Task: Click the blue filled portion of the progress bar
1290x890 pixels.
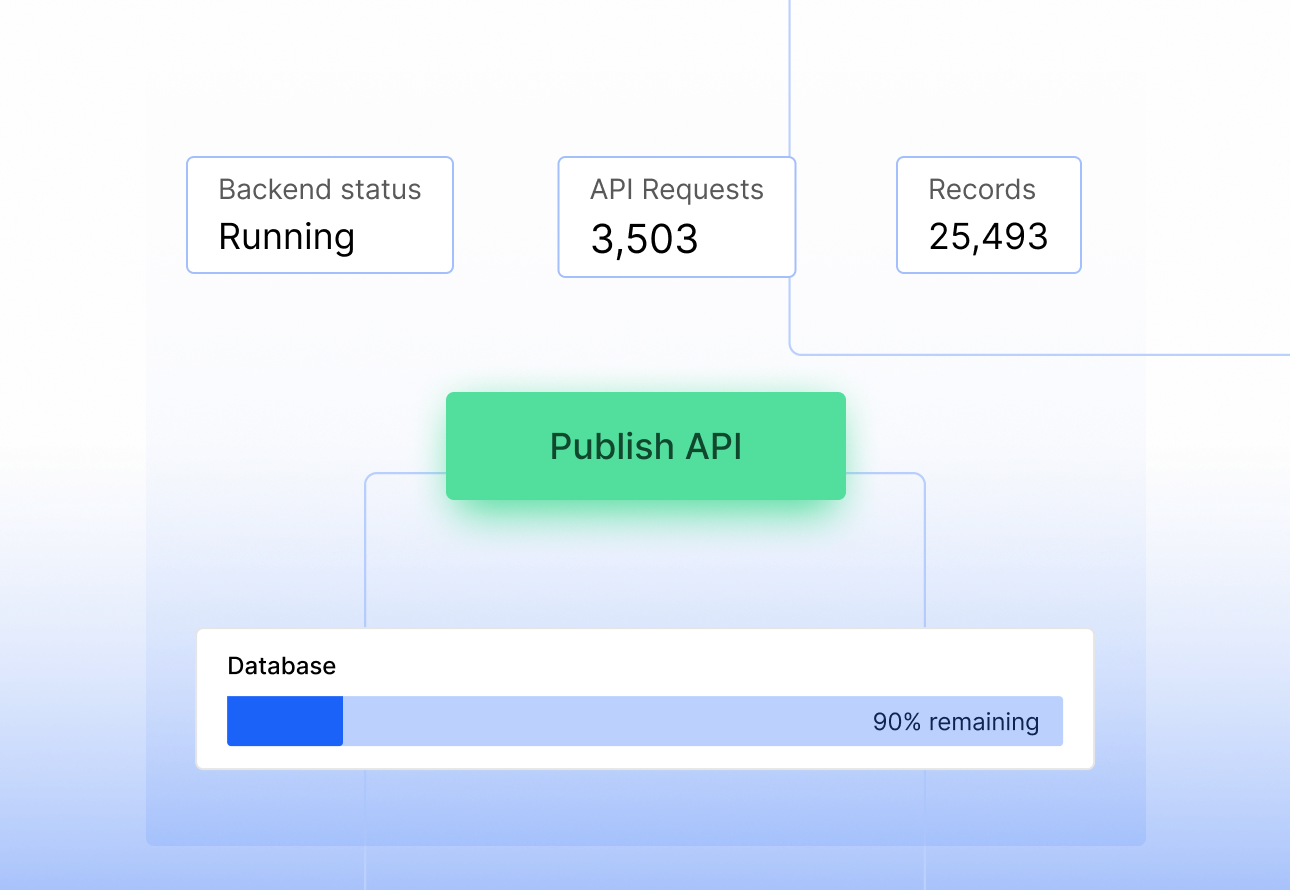Action: [284, 720]
